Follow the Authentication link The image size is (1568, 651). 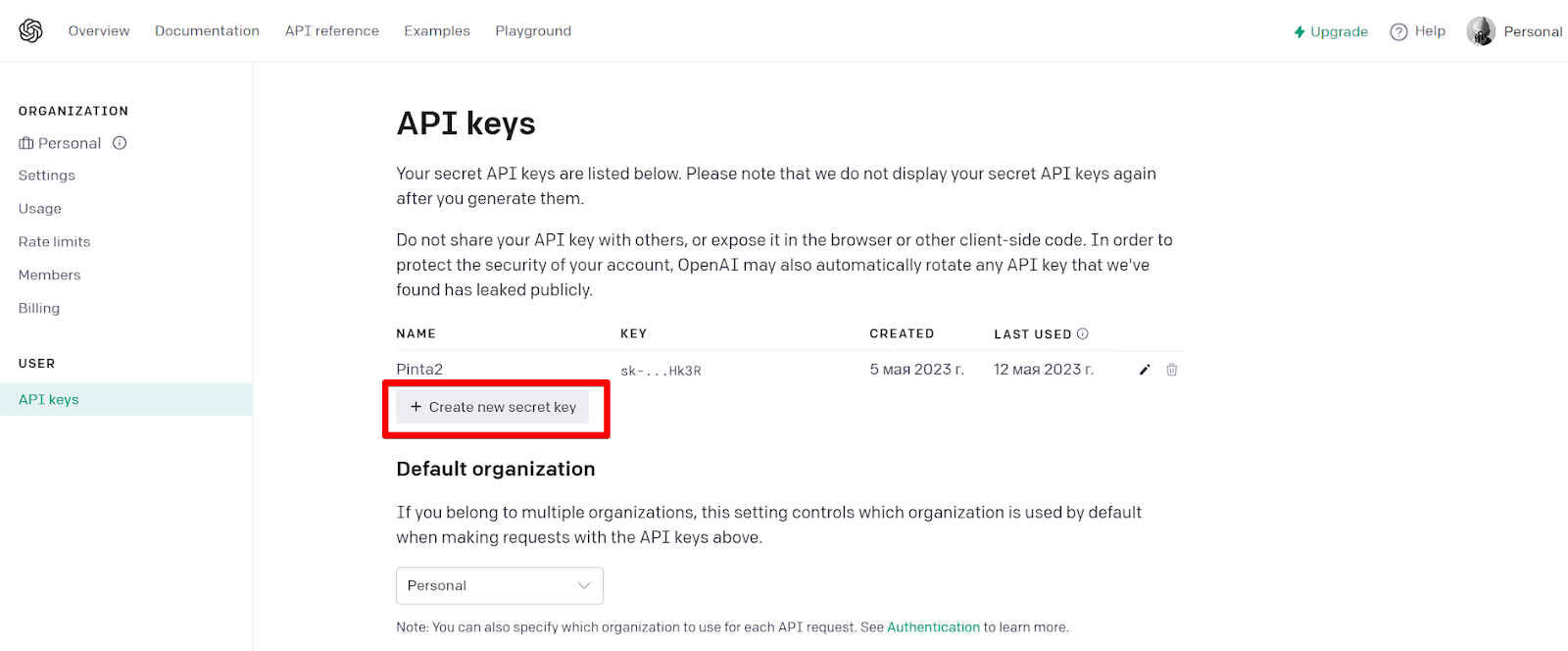(x=933, y=627)
